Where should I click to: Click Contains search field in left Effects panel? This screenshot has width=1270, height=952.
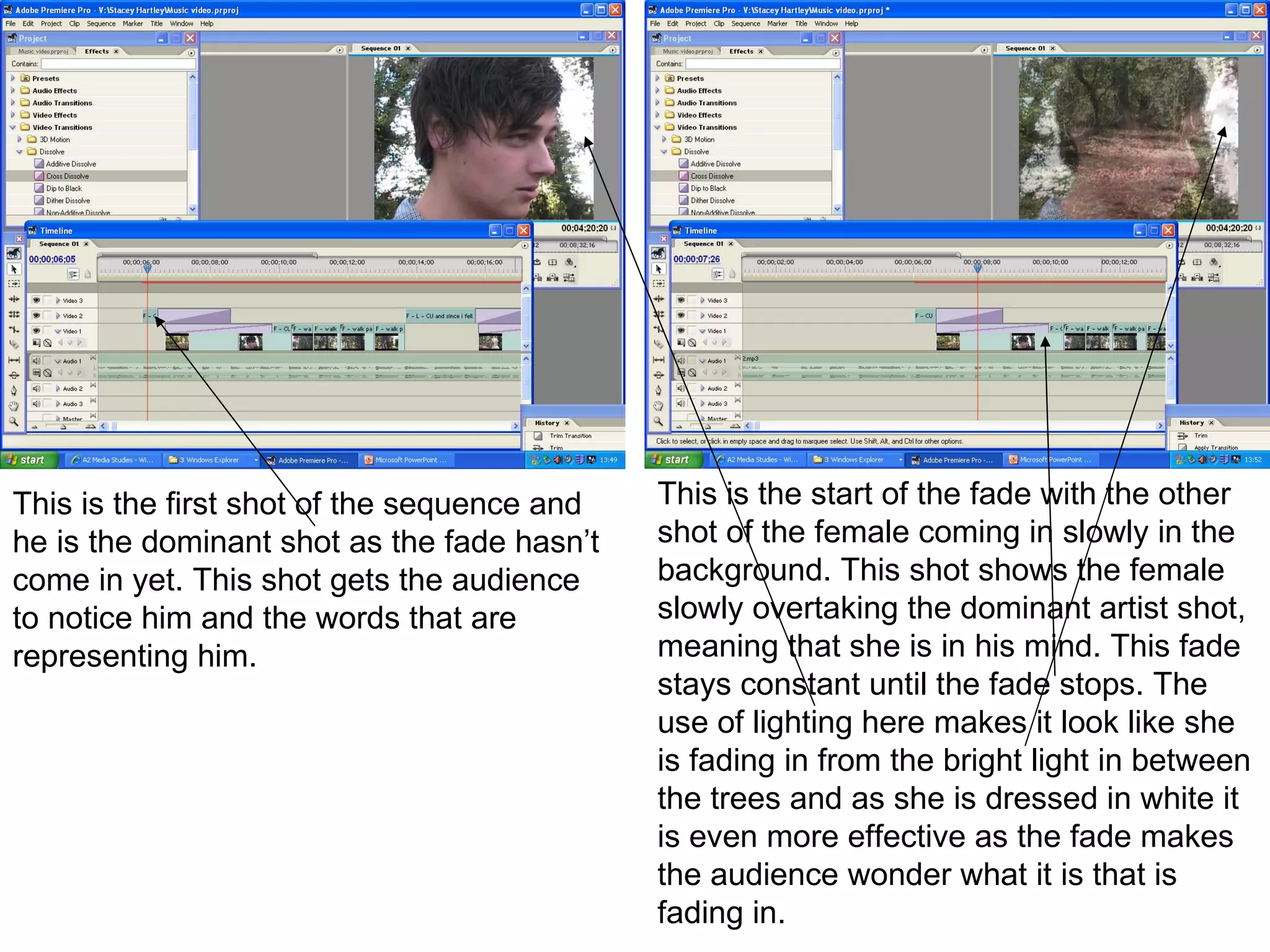pyautogui.click(x=118, y=64)
